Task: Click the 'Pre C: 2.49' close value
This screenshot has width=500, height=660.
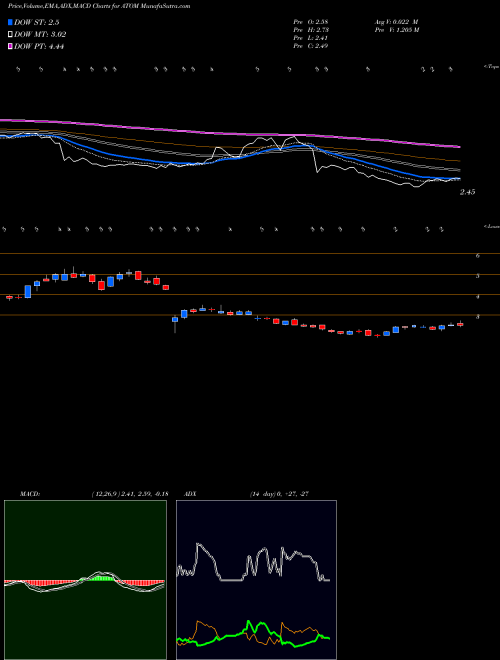Action: pyautogui.click(x=311, y=46)
